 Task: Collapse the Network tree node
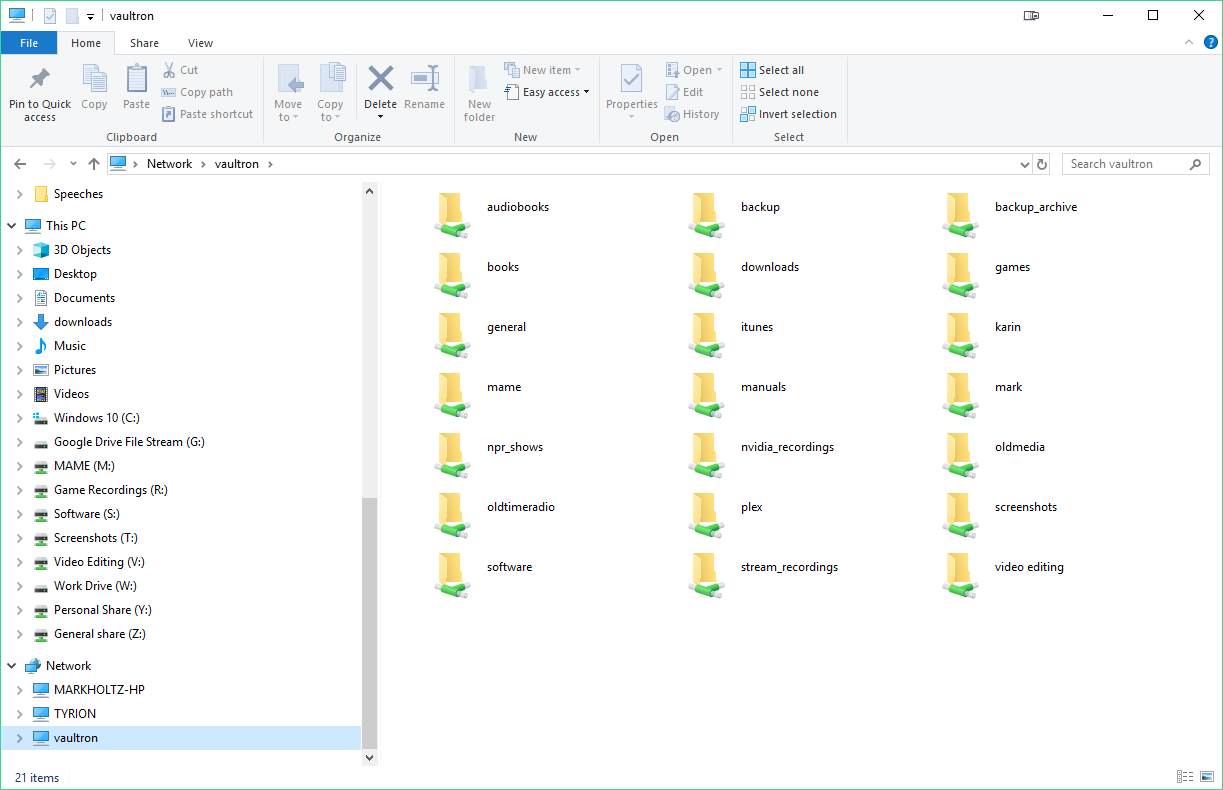click(11, 666)
